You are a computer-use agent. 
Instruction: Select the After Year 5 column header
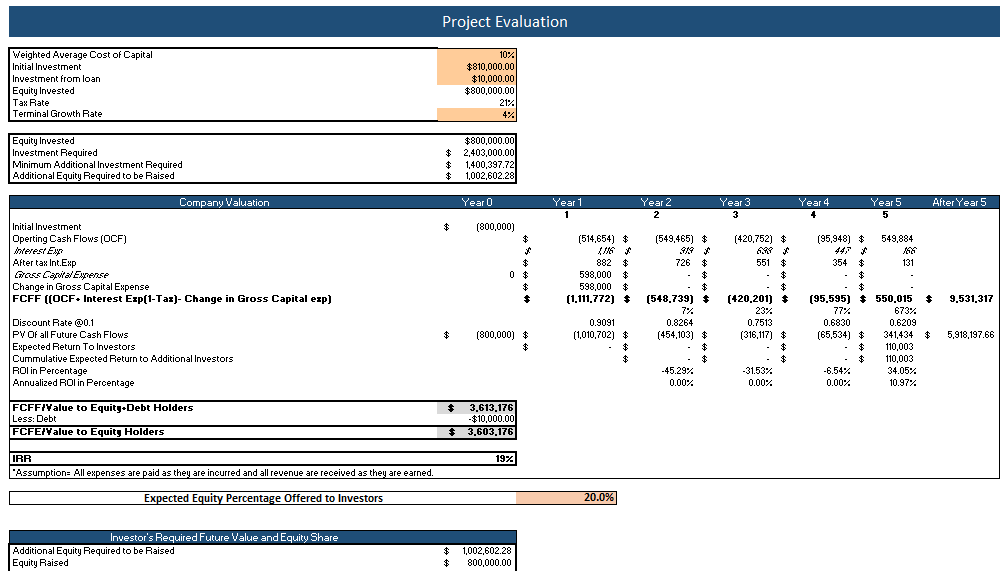(x=958, y=203)
